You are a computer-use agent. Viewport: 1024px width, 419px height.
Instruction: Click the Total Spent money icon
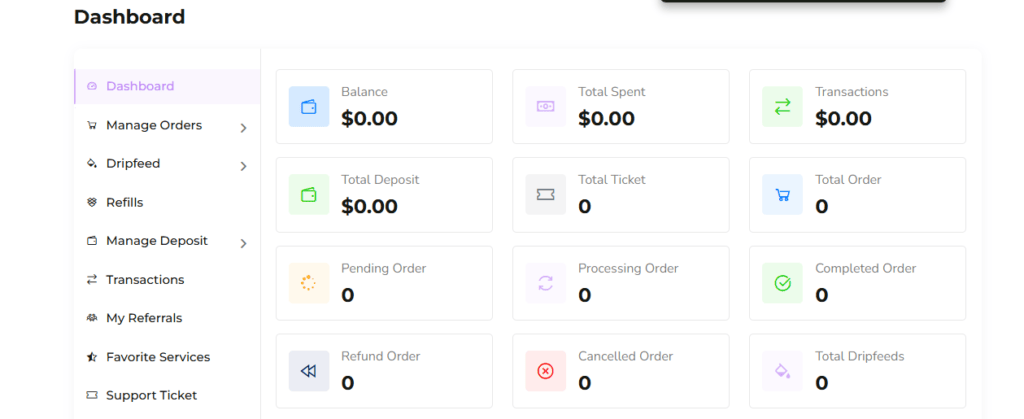(546, 107)
